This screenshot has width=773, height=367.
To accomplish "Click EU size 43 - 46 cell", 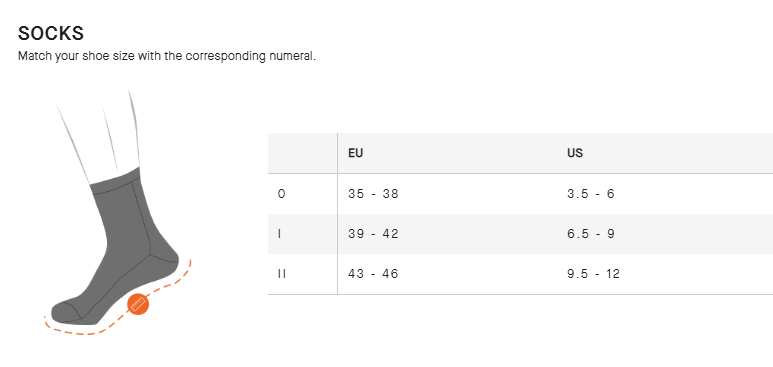I will (x=373, y=274).
